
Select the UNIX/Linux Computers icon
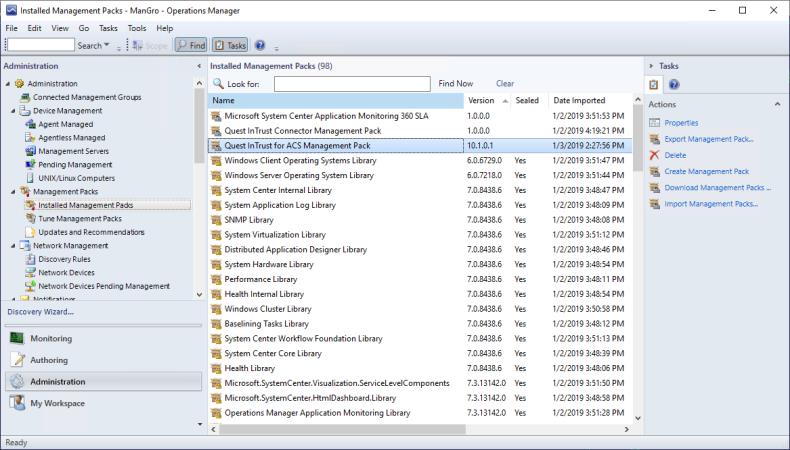click(x=30, y=178)
